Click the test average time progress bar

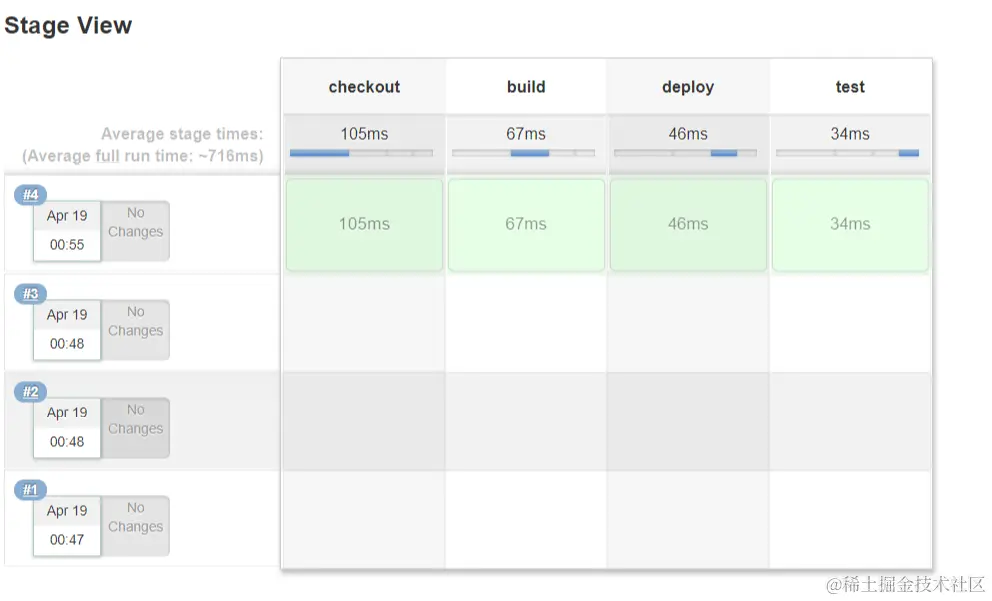[x=848, y=153]
